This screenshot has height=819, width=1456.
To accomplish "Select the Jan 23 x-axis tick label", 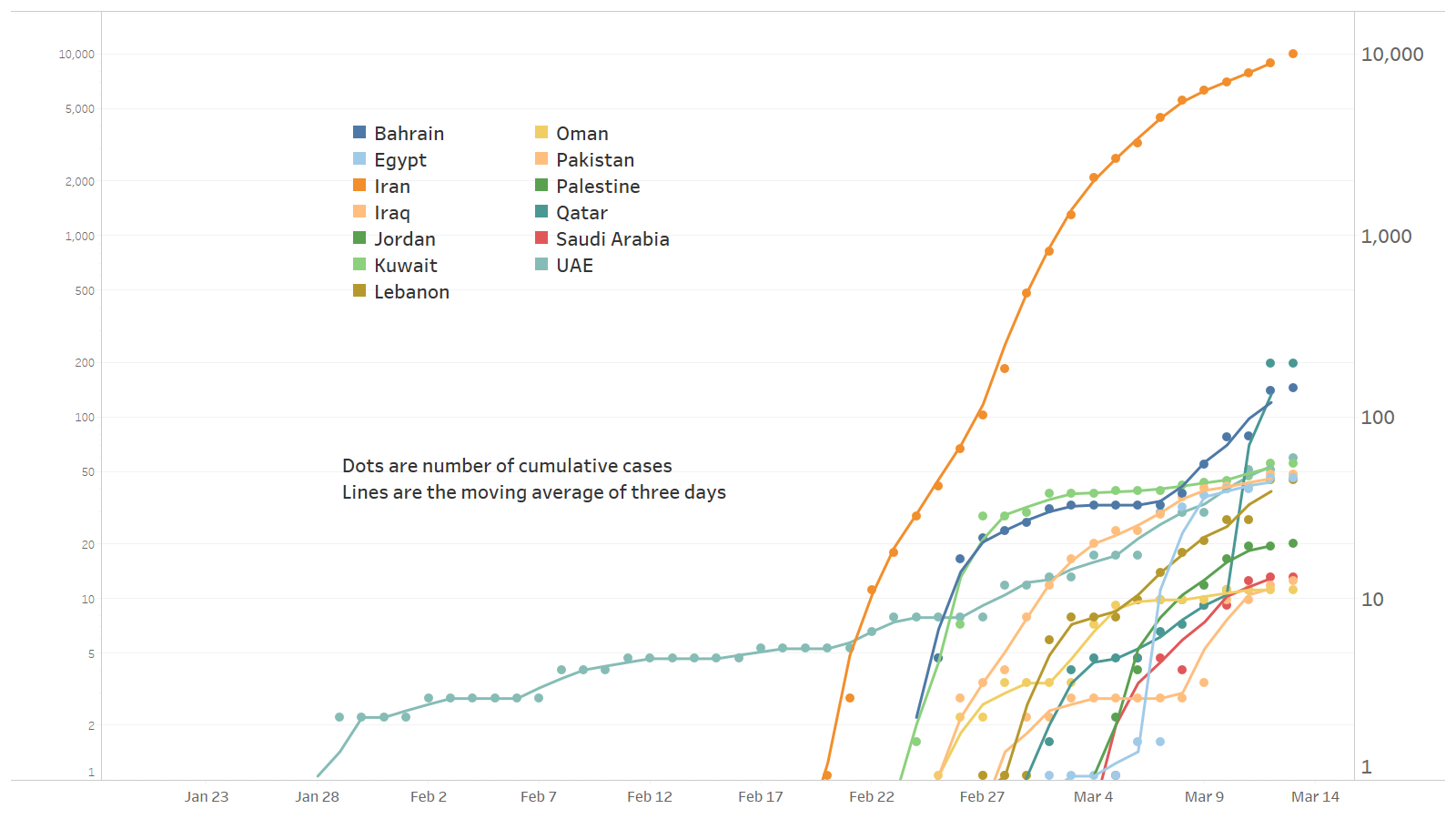I will [207, 797].
